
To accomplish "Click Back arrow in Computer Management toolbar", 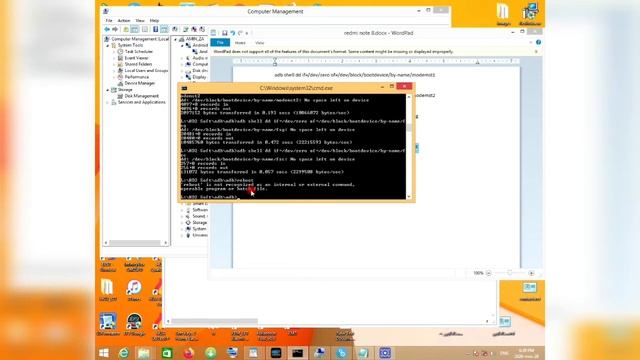I will click(107, 29).
